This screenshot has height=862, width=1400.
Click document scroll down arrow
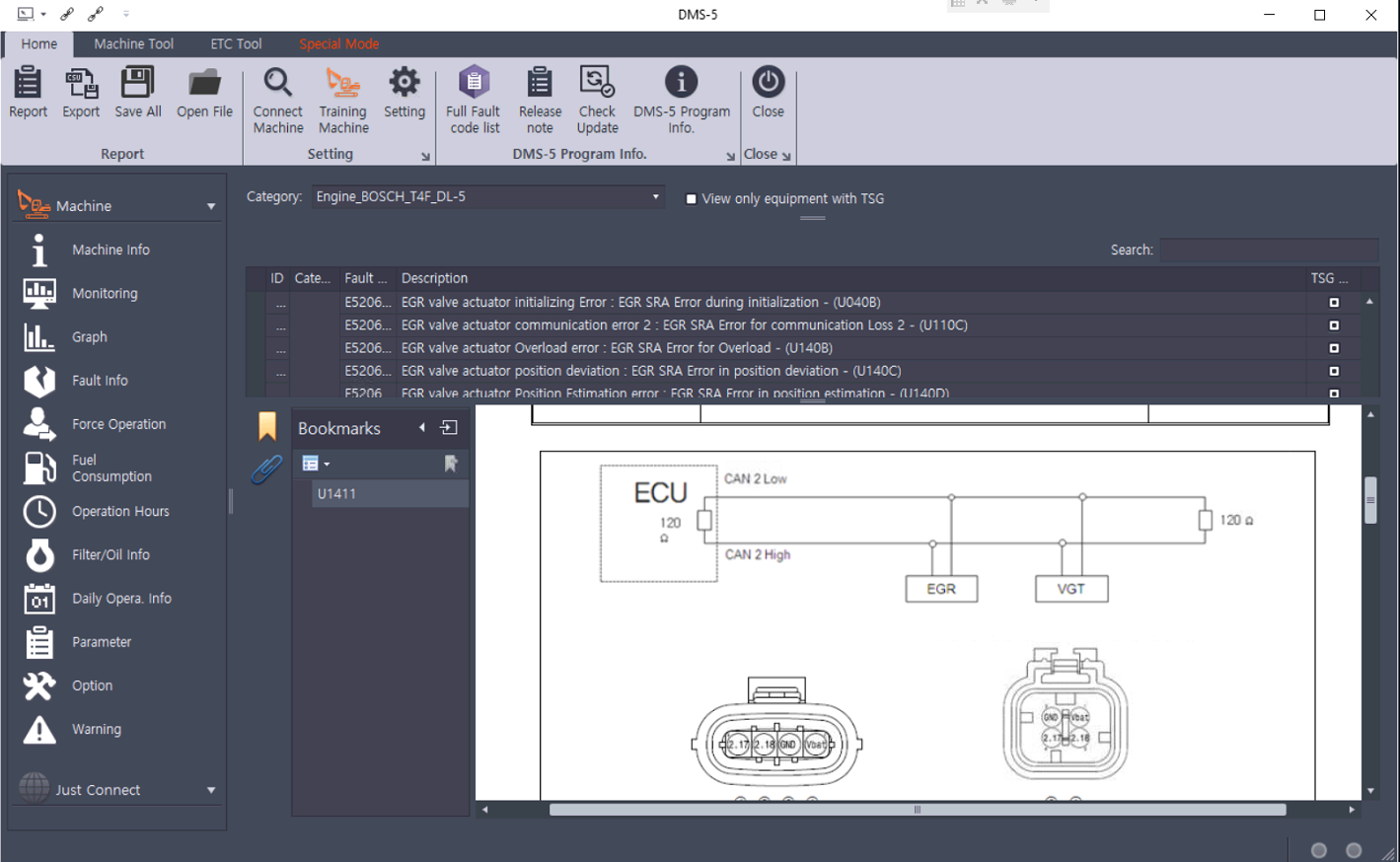[x=1370, y=791]
